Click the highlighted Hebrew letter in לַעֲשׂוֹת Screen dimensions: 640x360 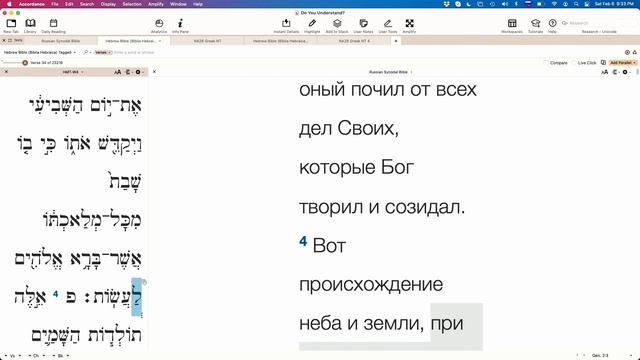(x=136, y=297)
